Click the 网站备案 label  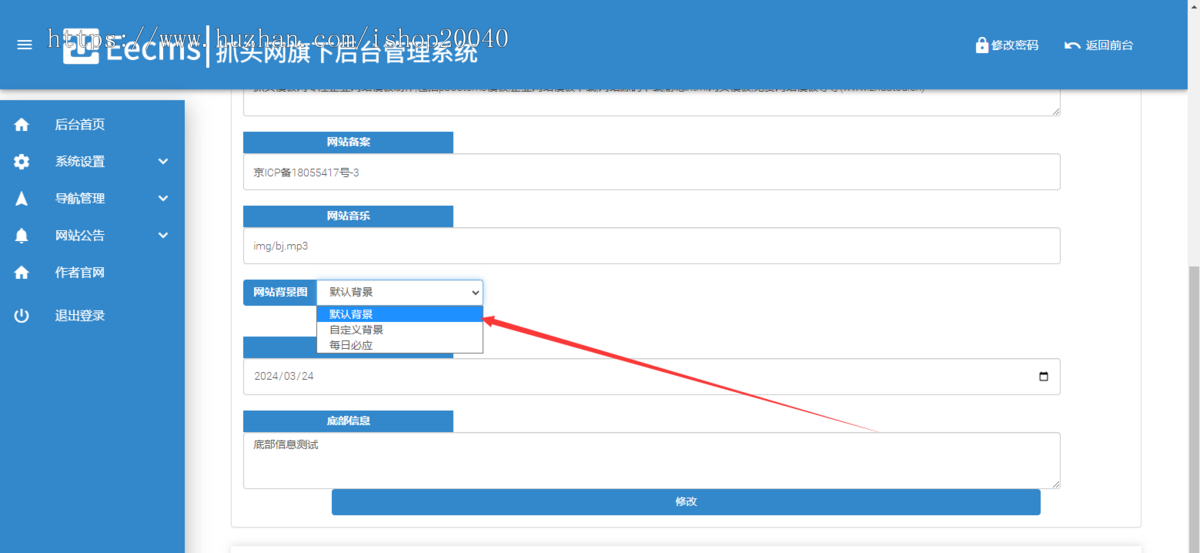pyautogui.click(x=348, y=142)
